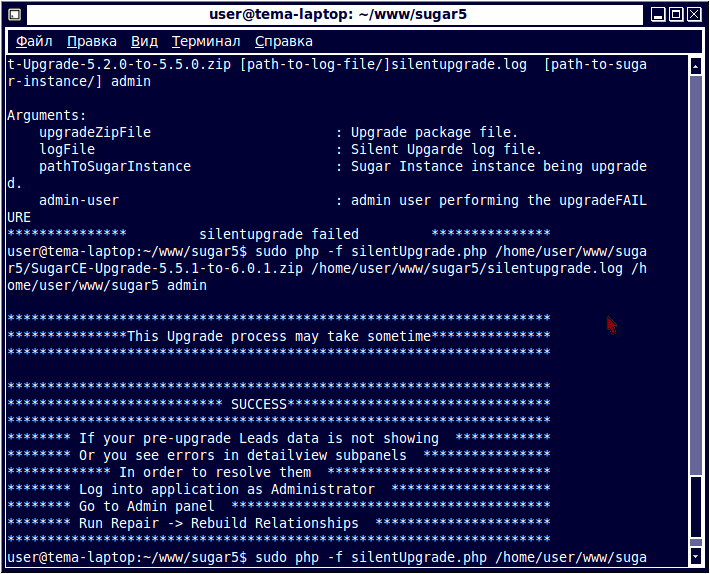Click the last command prompt line
This screenshot has width=710, height=574.
[x=326, y=557]
